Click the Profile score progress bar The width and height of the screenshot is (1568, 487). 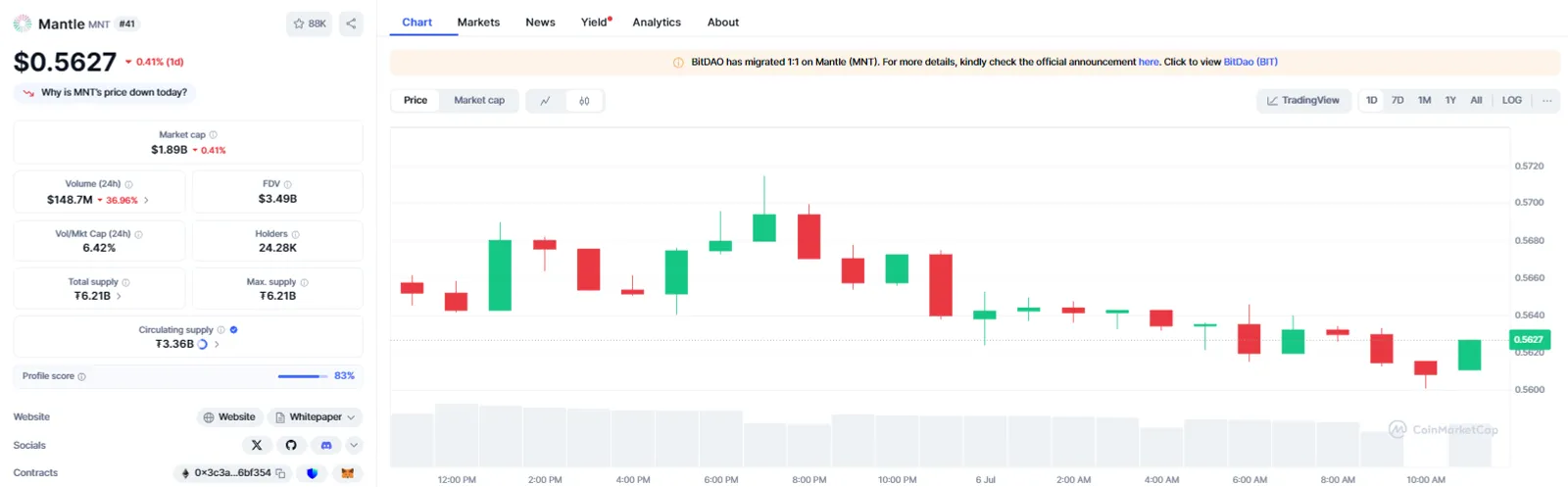(303, 376)
